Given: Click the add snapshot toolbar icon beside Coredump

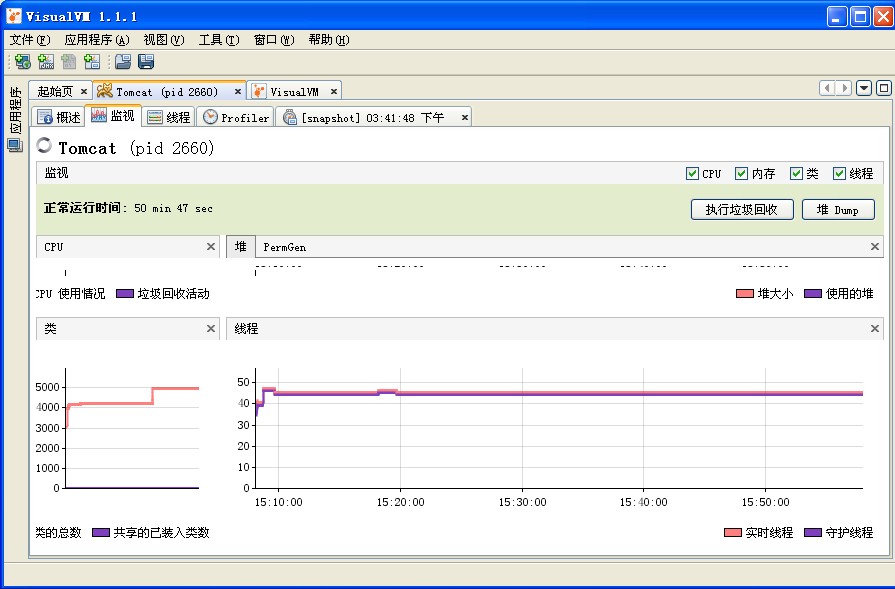Looking at the screenshot, I should (x=92, y=62).
